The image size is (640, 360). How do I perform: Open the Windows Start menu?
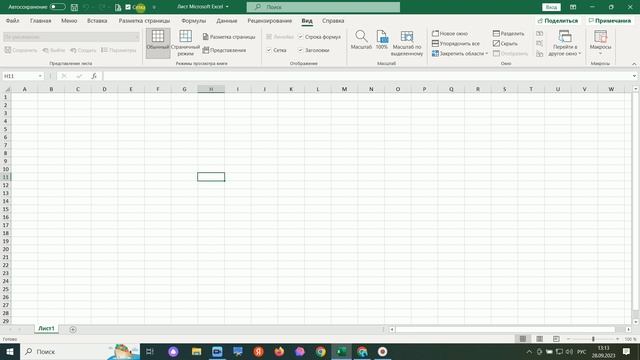tap(10, 351)
